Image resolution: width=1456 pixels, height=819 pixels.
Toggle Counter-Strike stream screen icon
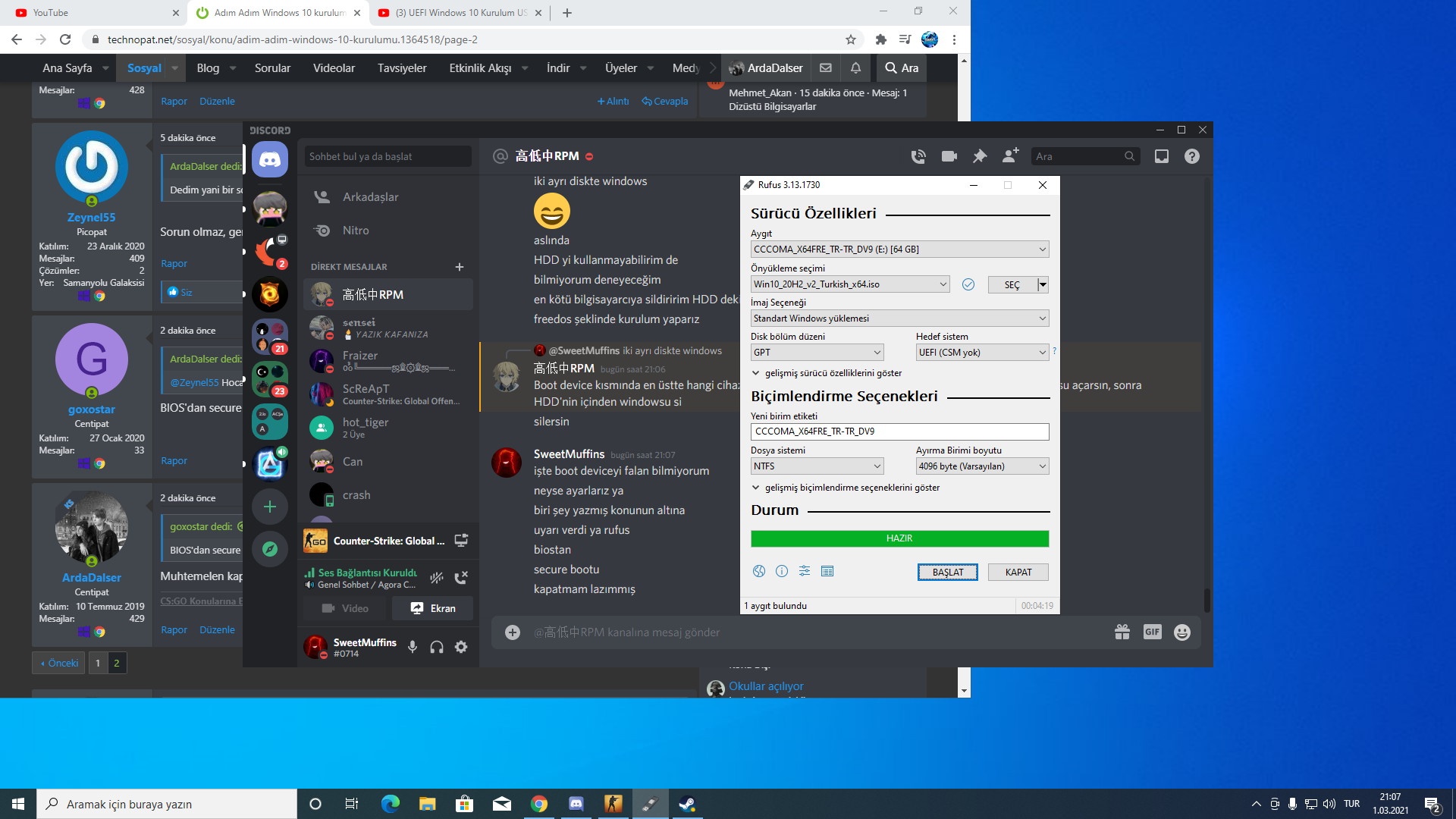coord(461,541)
